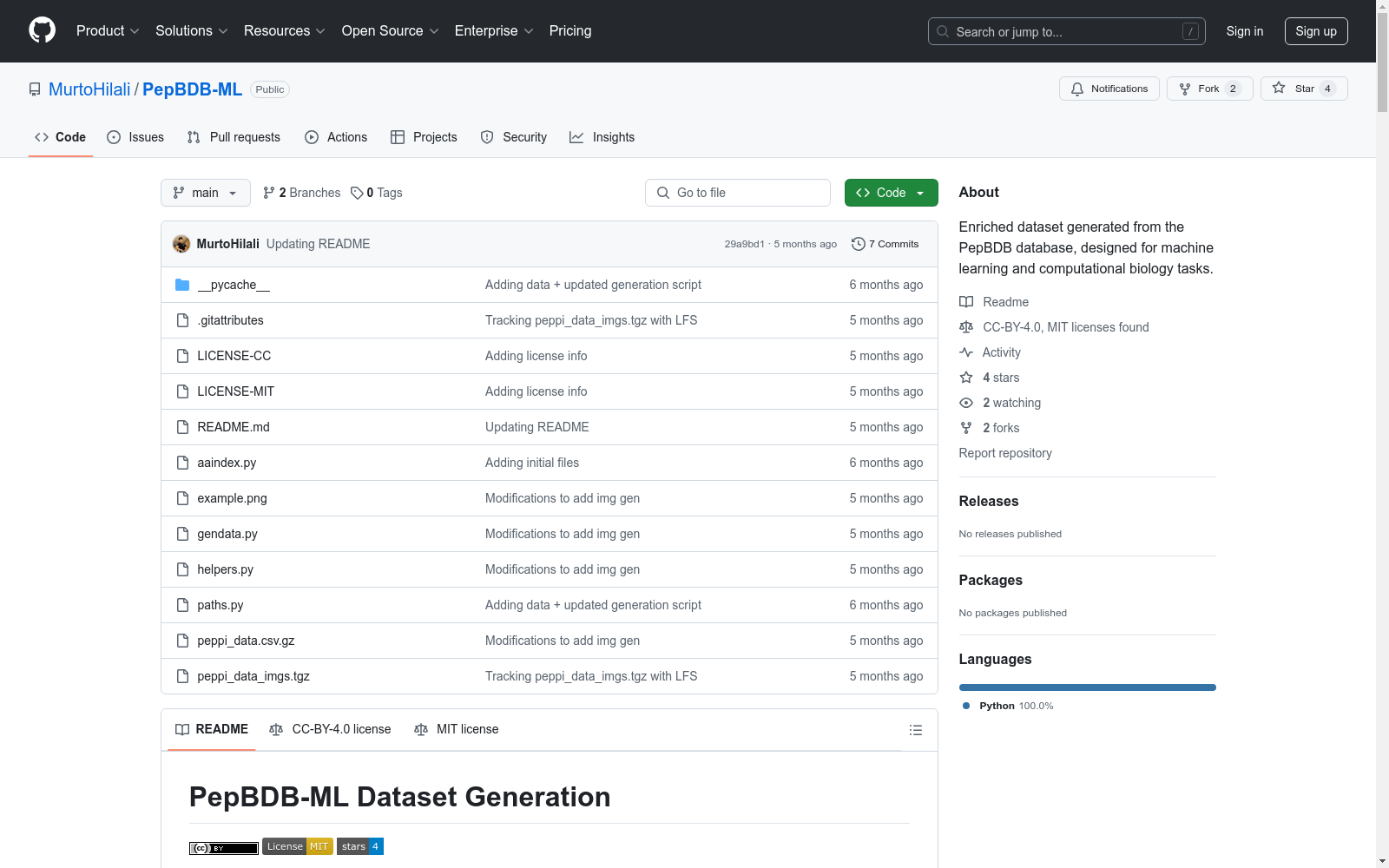
Task: Click the Star icon
Action: (1279, 88)
